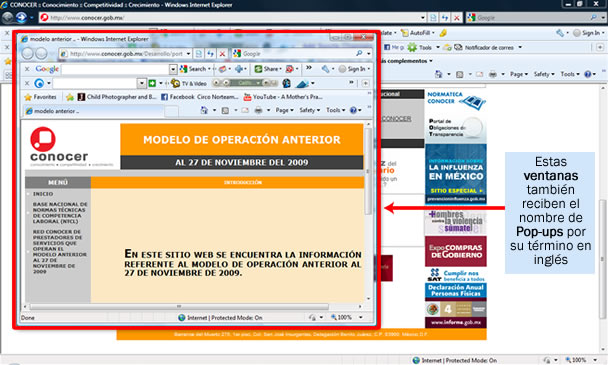Screen dimensions: 608x365
Task: Click Search on the popup's Google toolbar
Action: (x=194, y=69)
